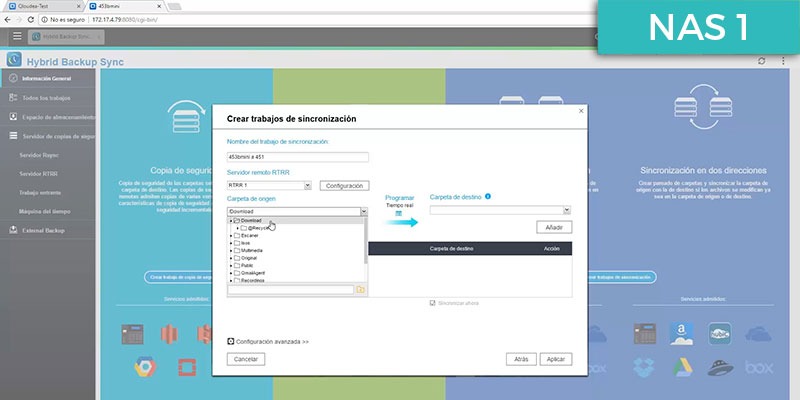Close the Crear trabajos de sincronización dialog
The width and height of the screenshot is (800, 400).
pos(581,111)
